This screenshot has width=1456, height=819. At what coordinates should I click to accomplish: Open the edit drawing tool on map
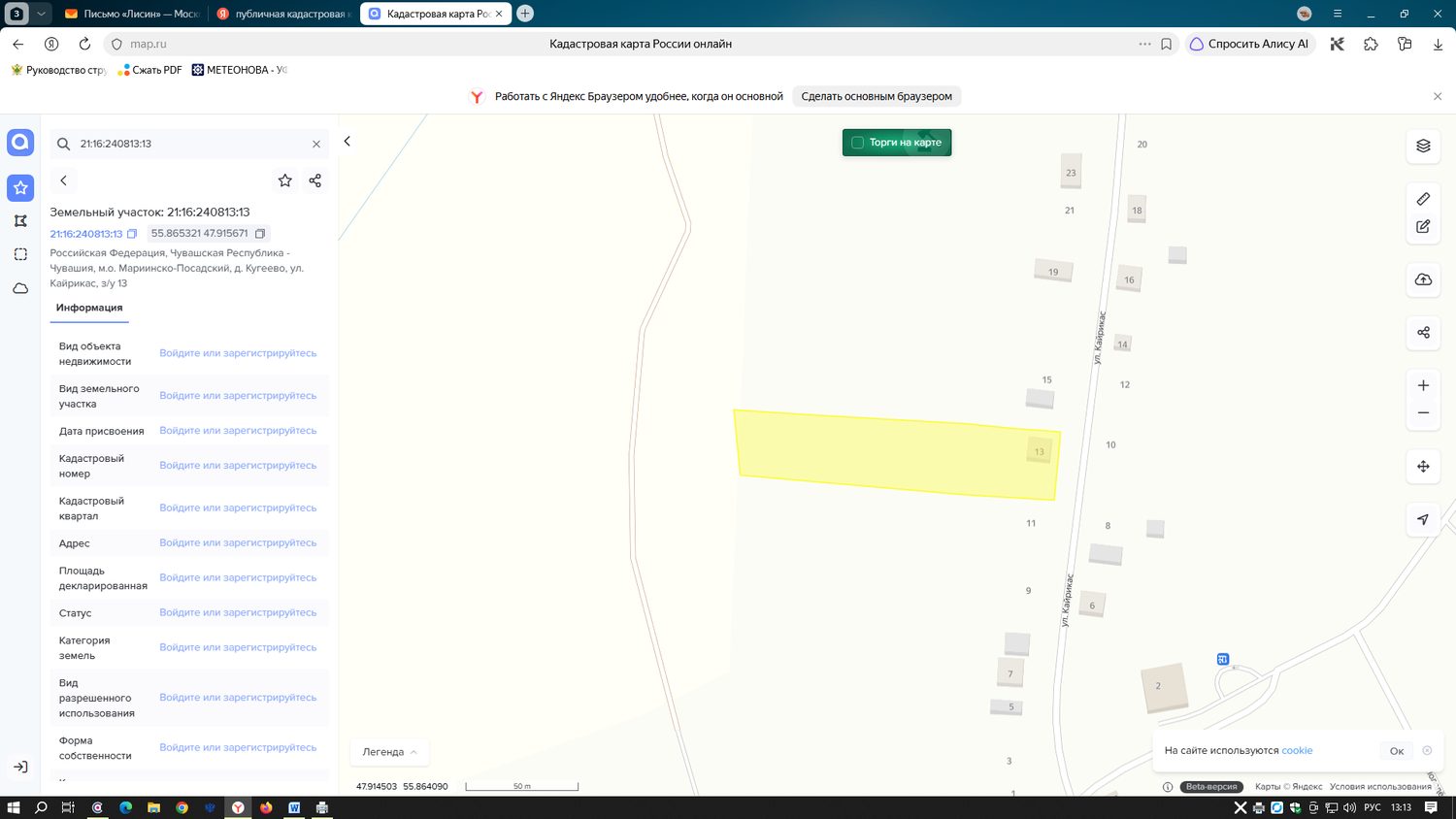click(x=1423, y=226)
